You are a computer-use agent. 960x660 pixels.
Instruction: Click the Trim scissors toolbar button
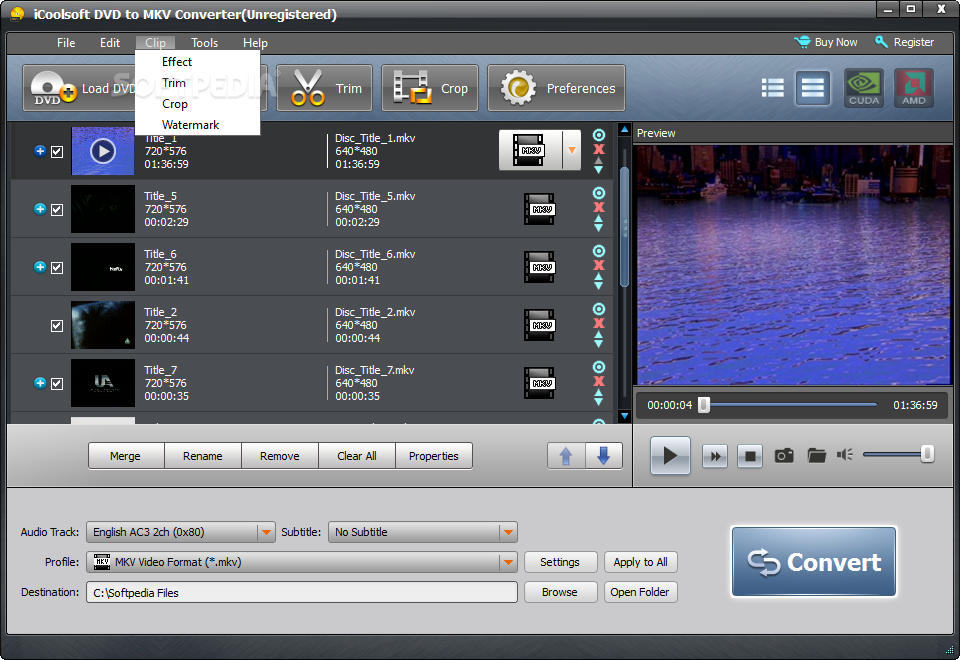[324, 88]
